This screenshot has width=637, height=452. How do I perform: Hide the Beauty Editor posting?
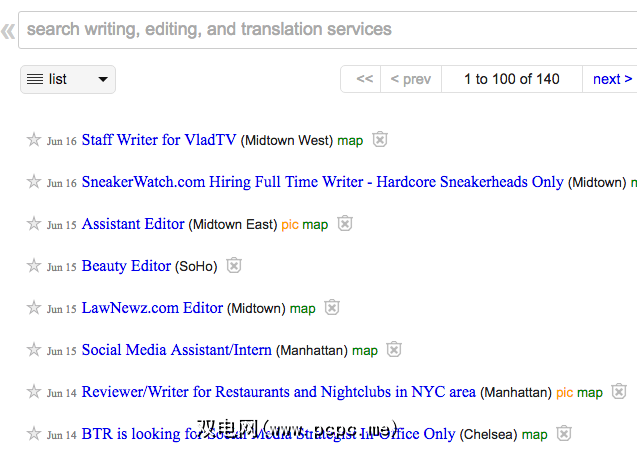[x=234, y=266]
